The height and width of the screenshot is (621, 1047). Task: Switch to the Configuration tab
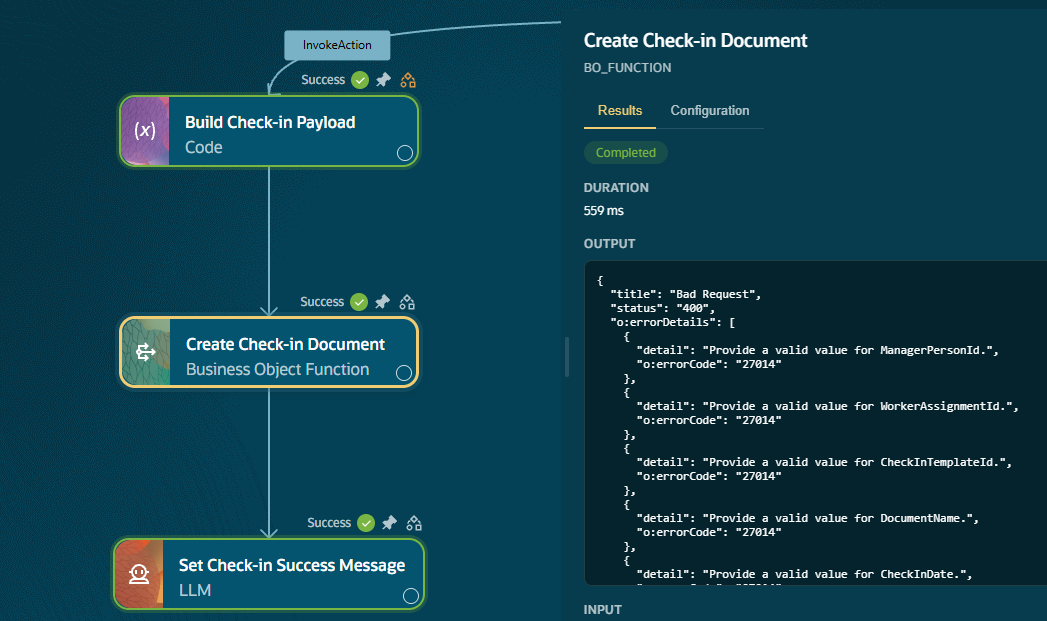tap(710, 111)
